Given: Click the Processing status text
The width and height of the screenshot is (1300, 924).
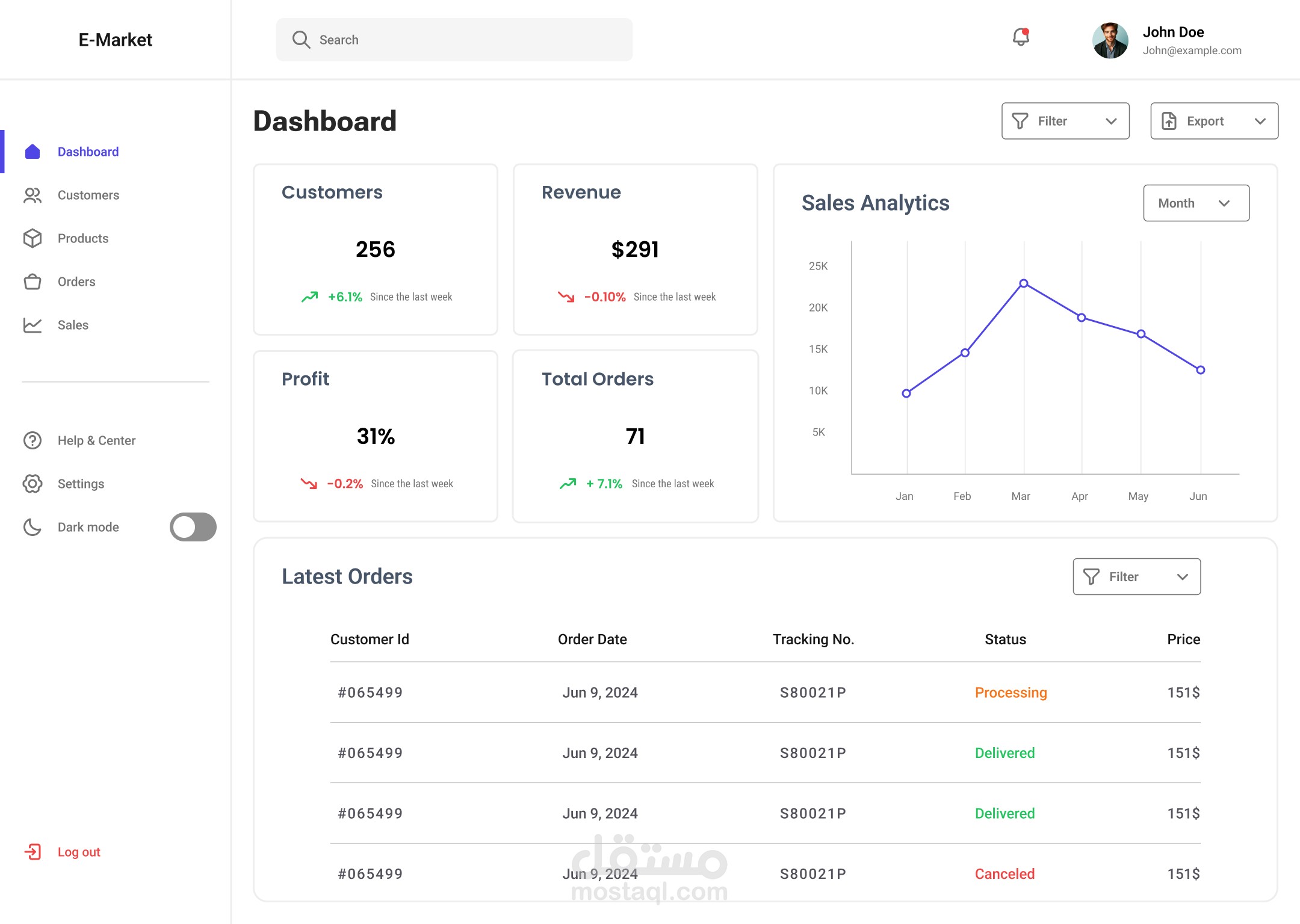Looking at the screenshot, I should click(x=1011, y=692).
